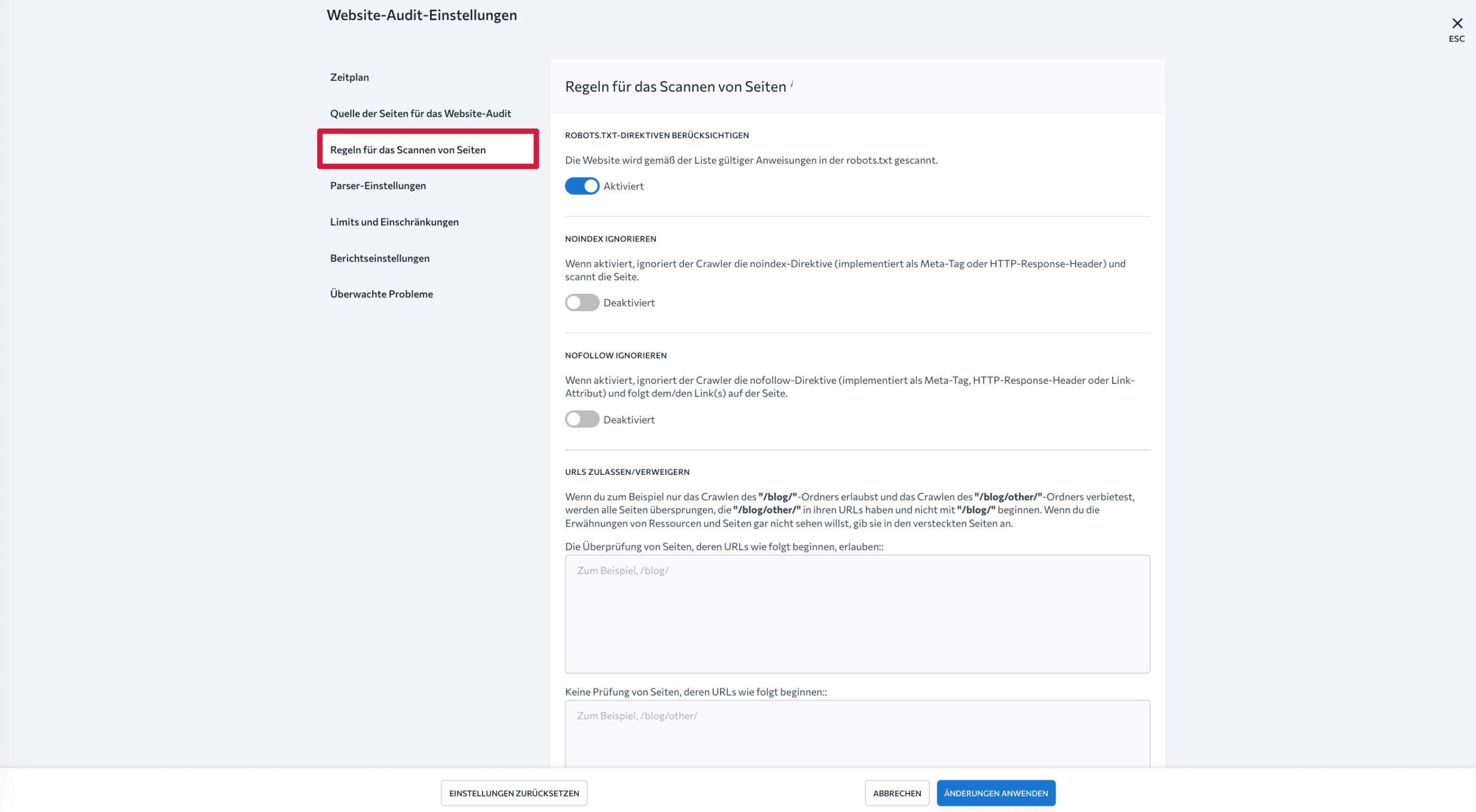The width and height of the screenshot is (1476, 812).
Task: Click the ESC label under the close icon
Action: click(x=1456, y=39)
